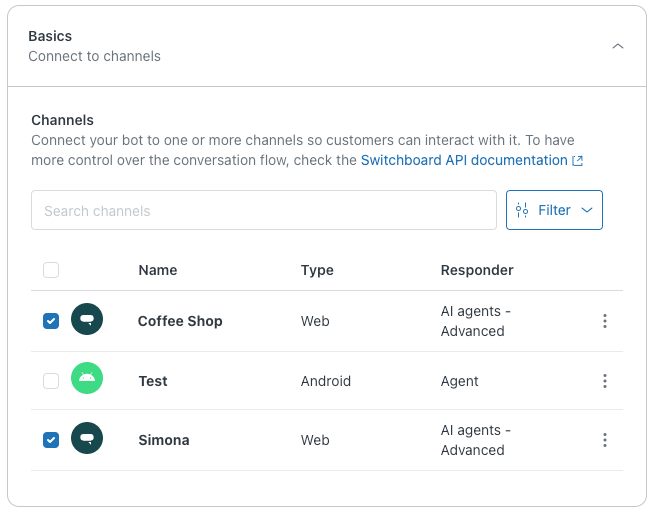Open the three-dot menu for Simona

click(604, 440)
